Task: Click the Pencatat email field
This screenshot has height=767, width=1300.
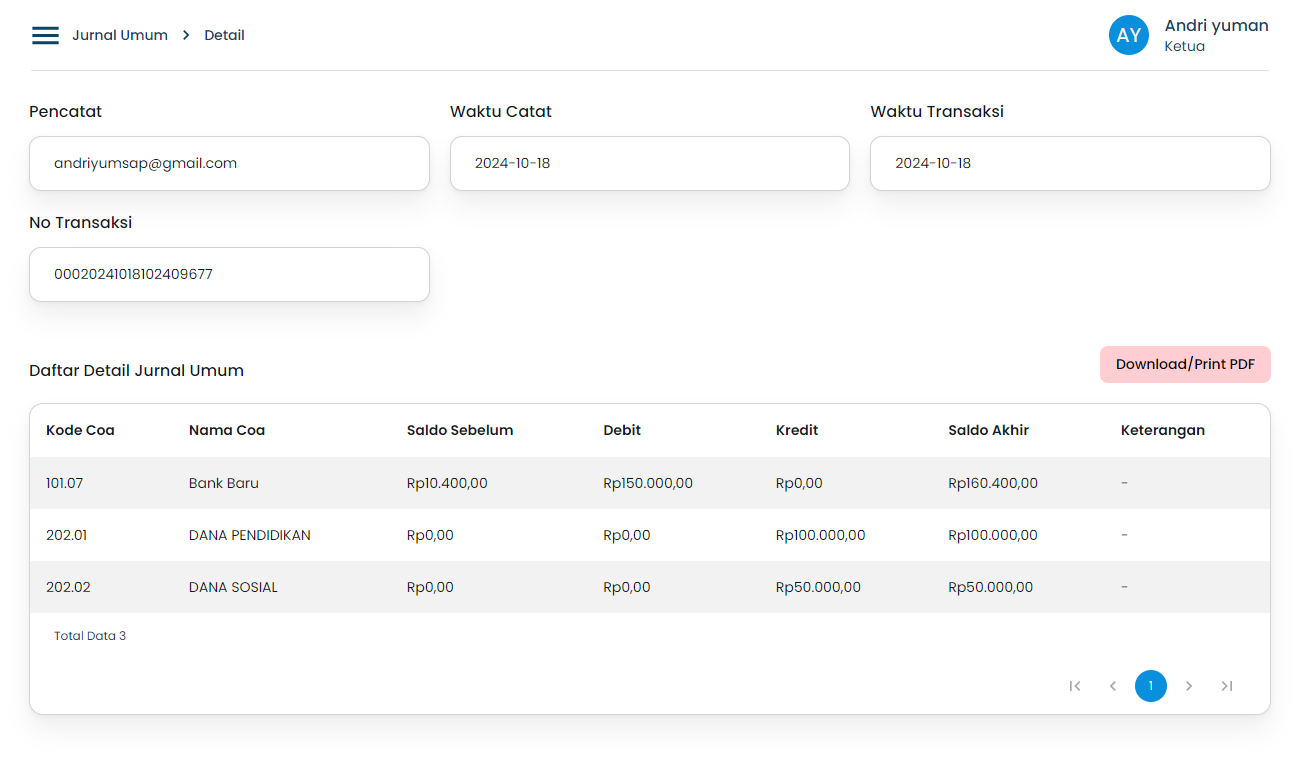Action: pos(229,163)
